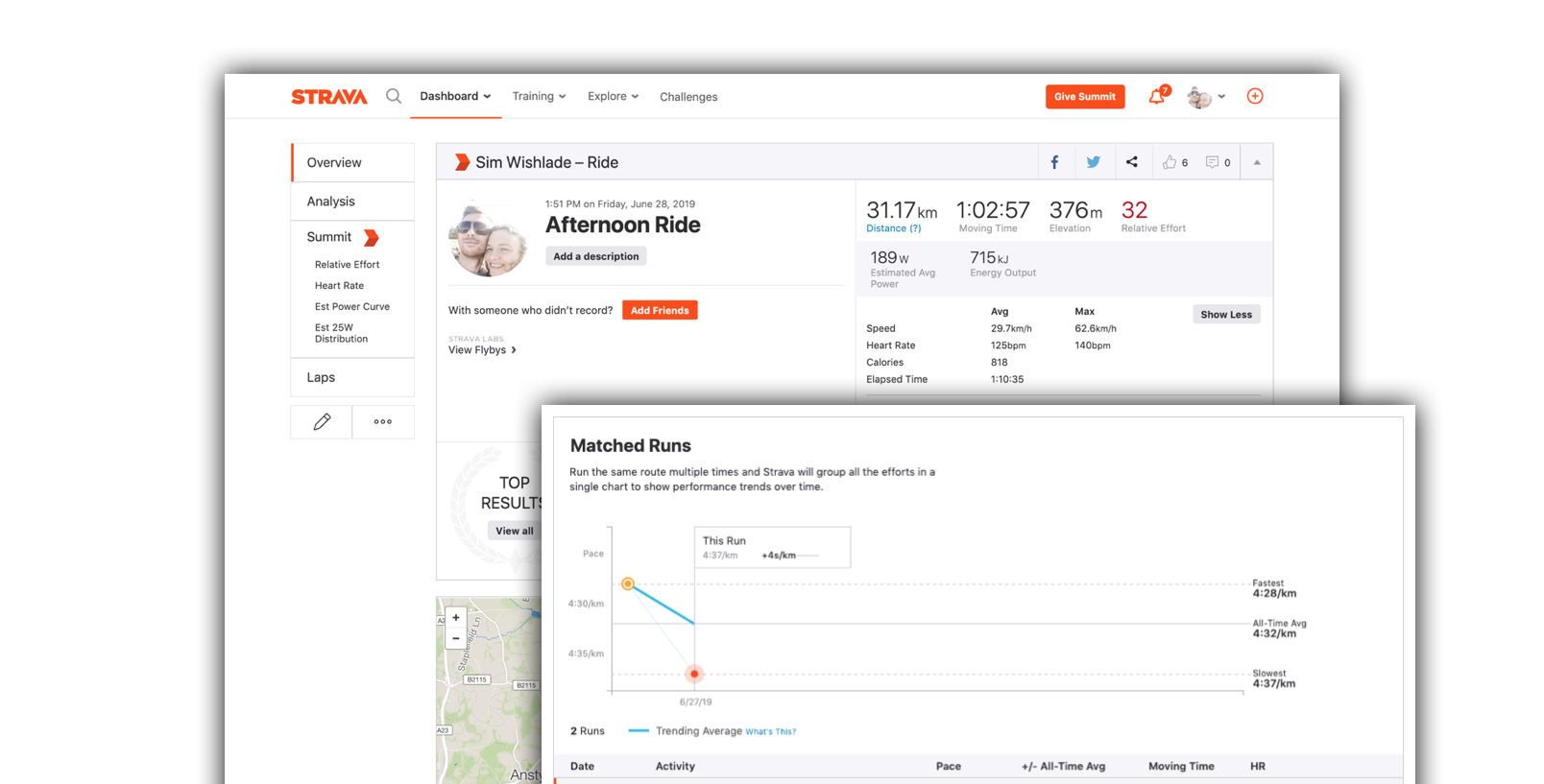Image resolution: width=1544 pixels, height=784 pixels.
Task: Collapse the activity header with up arrow
Action: click(1257, 162)
